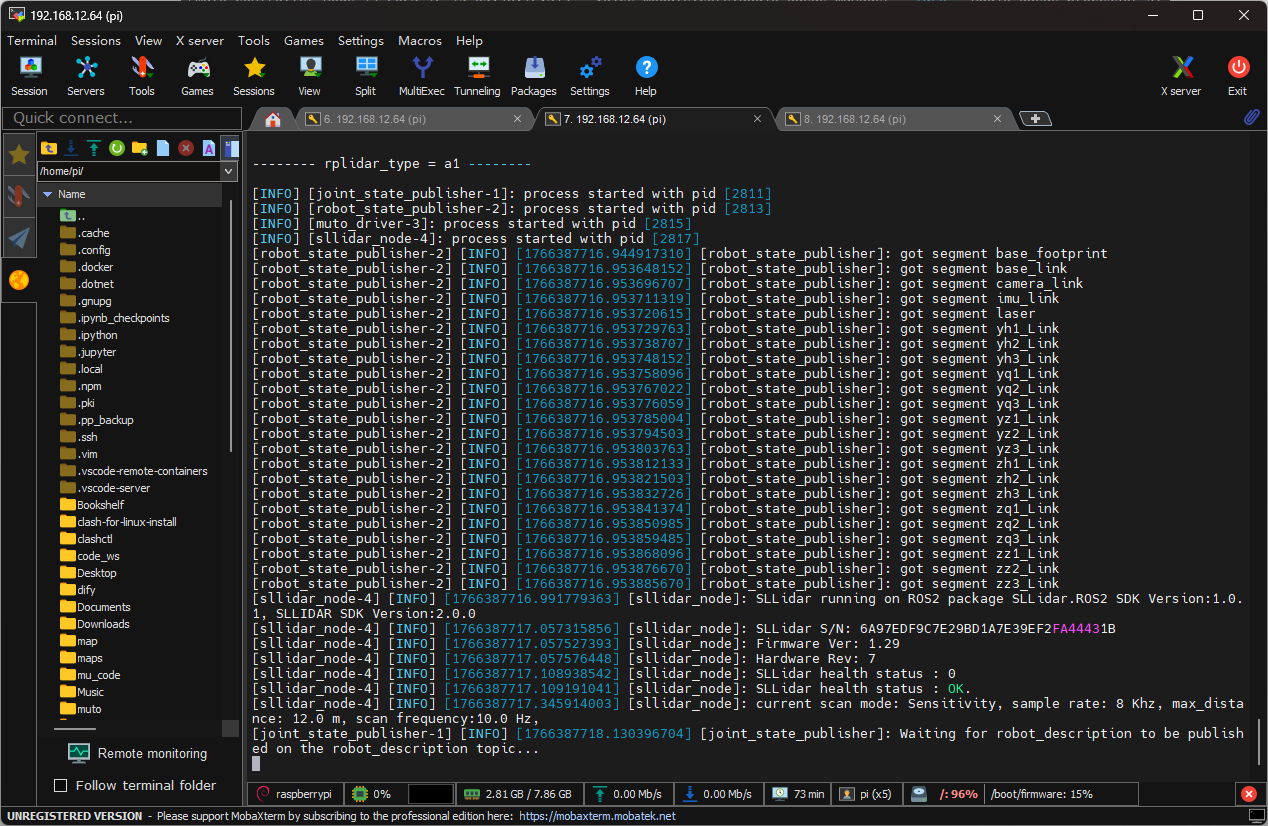
Task: Open the Macros menu
Action: click(420, 41)
